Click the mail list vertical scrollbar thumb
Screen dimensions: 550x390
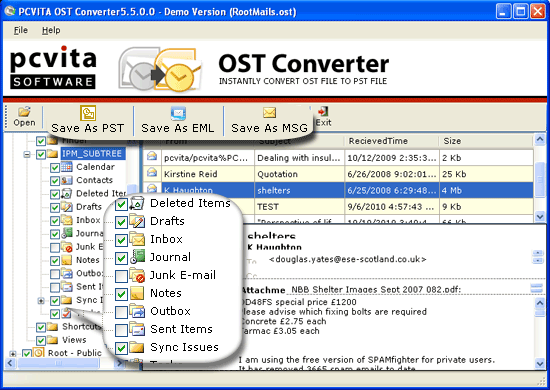tap(540, 181)
